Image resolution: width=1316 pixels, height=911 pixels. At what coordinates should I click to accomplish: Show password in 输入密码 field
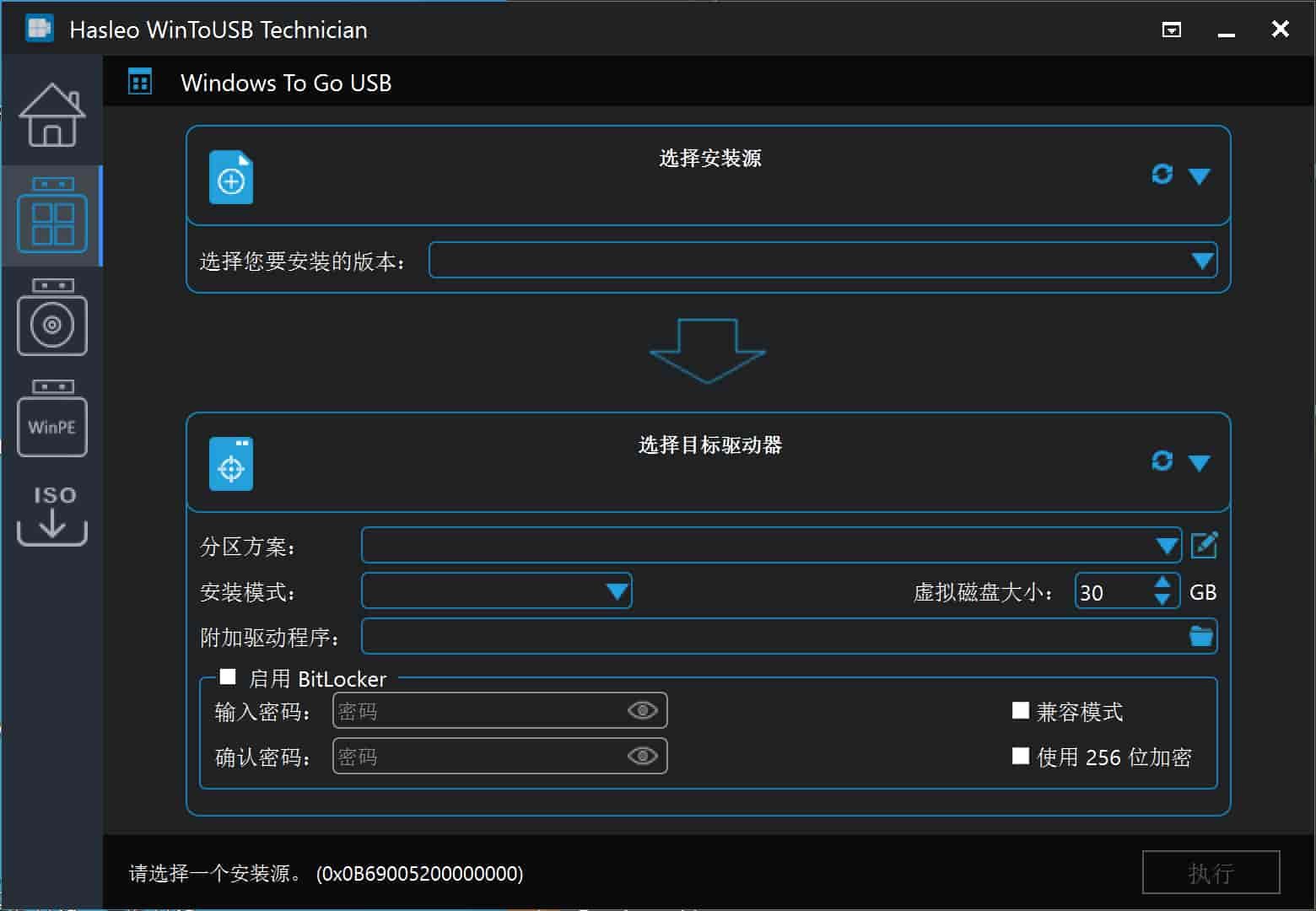point(643,710)
